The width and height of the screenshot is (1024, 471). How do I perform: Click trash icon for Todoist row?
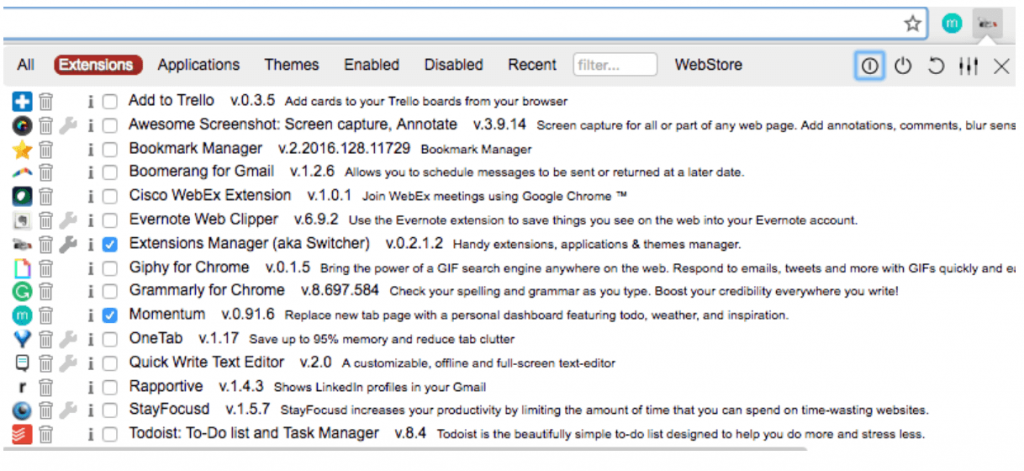tap(46, 434)
